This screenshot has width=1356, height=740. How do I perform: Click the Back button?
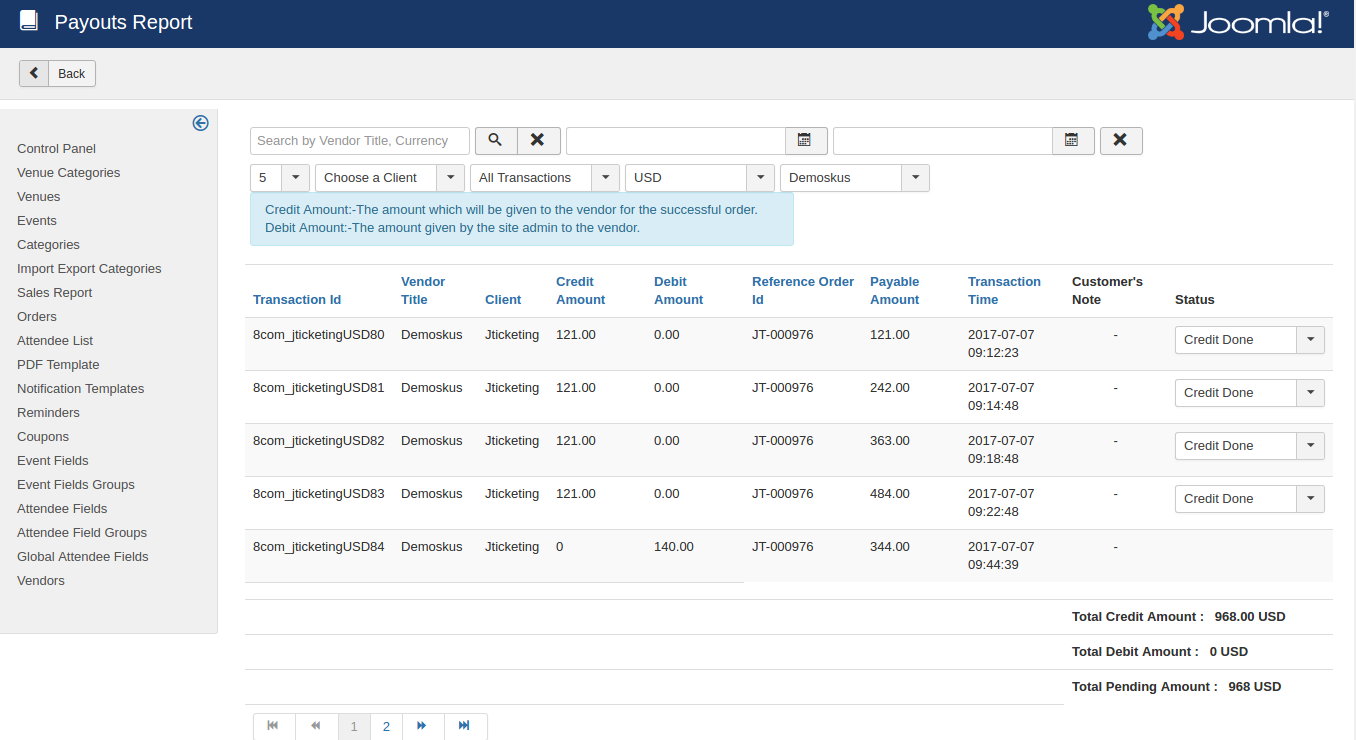coord(58,73)
